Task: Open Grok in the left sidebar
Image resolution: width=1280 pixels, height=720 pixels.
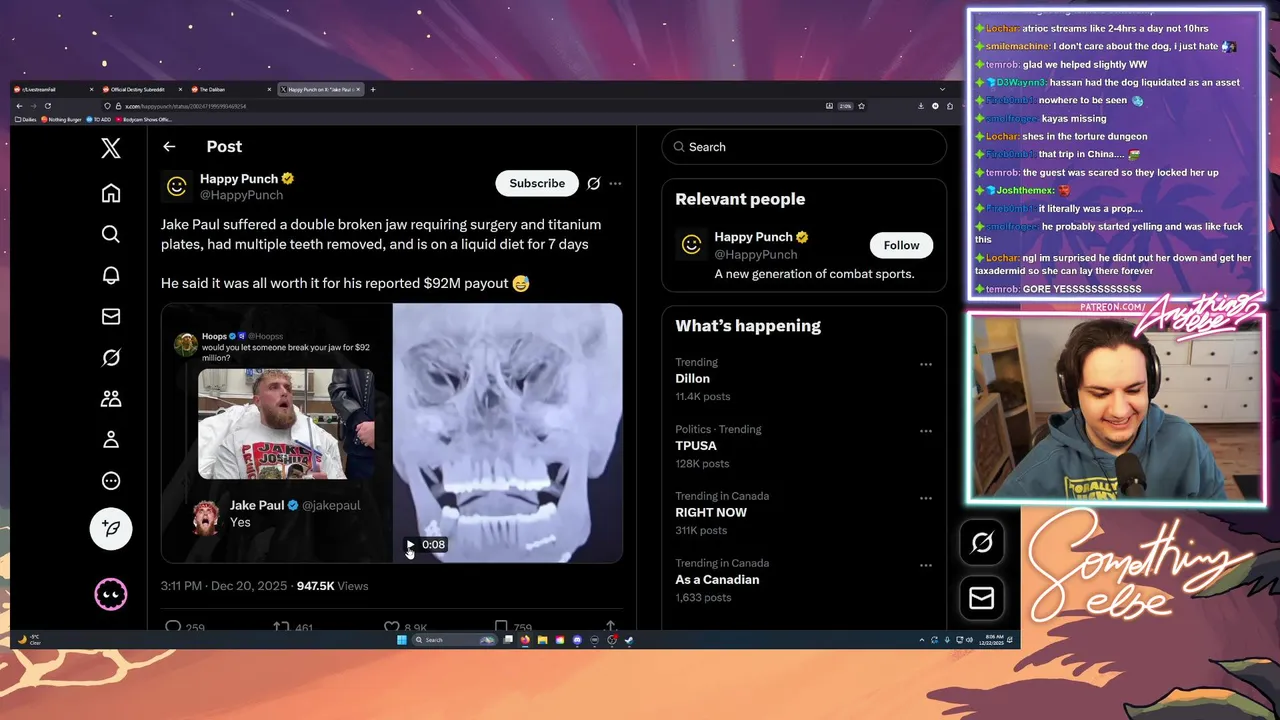Action: 111,357
